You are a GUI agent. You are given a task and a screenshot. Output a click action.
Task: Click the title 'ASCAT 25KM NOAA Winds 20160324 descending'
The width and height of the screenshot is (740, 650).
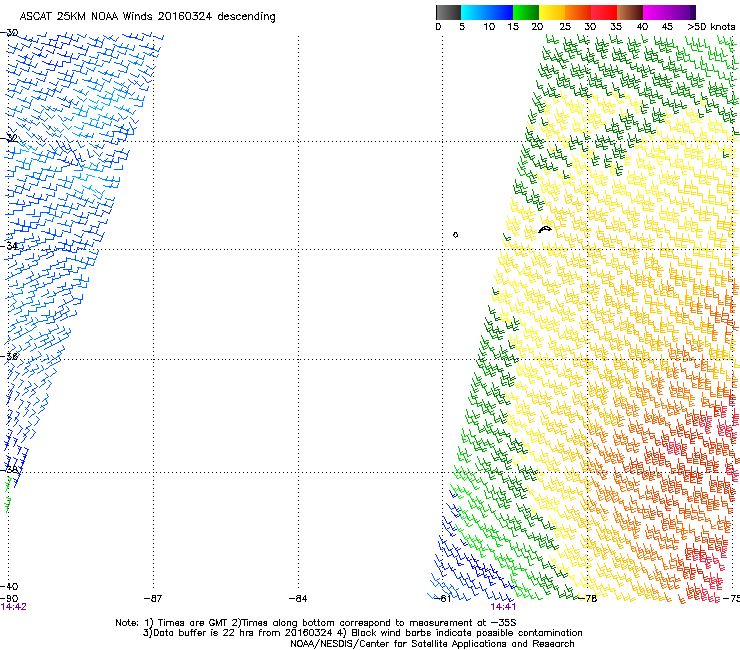[x=147, y=16]
